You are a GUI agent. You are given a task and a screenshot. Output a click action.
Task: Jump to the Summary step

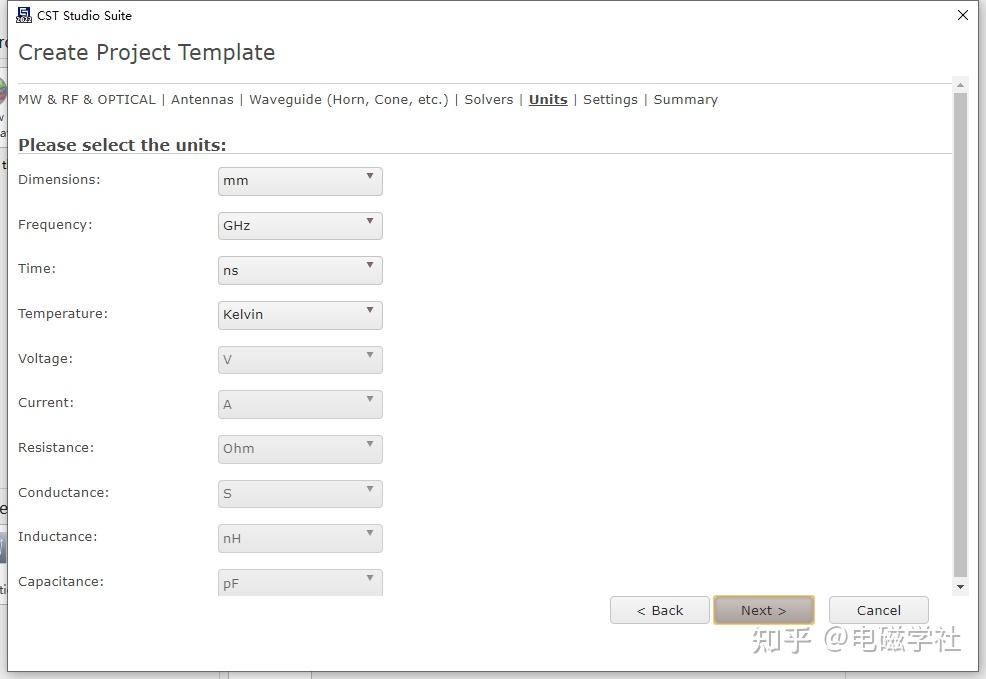tap(685, 99)
